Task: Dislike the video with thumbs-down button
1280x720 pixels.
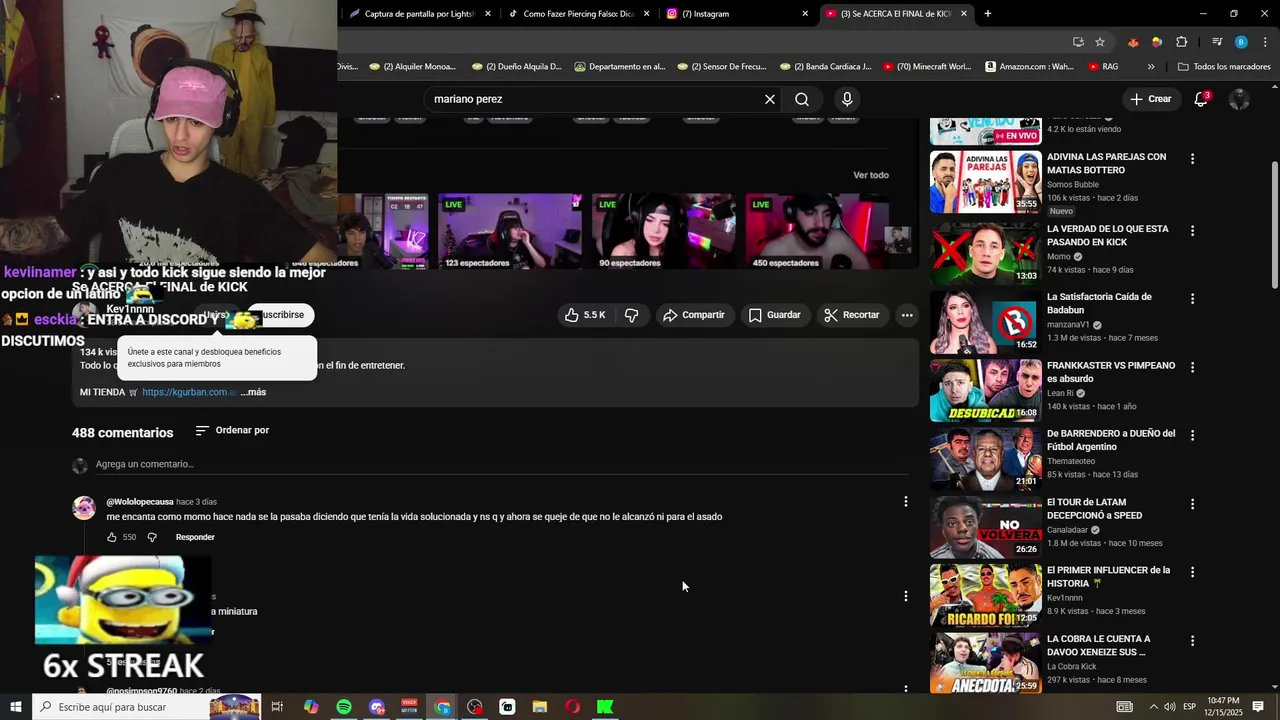Action: click(632, 315)
